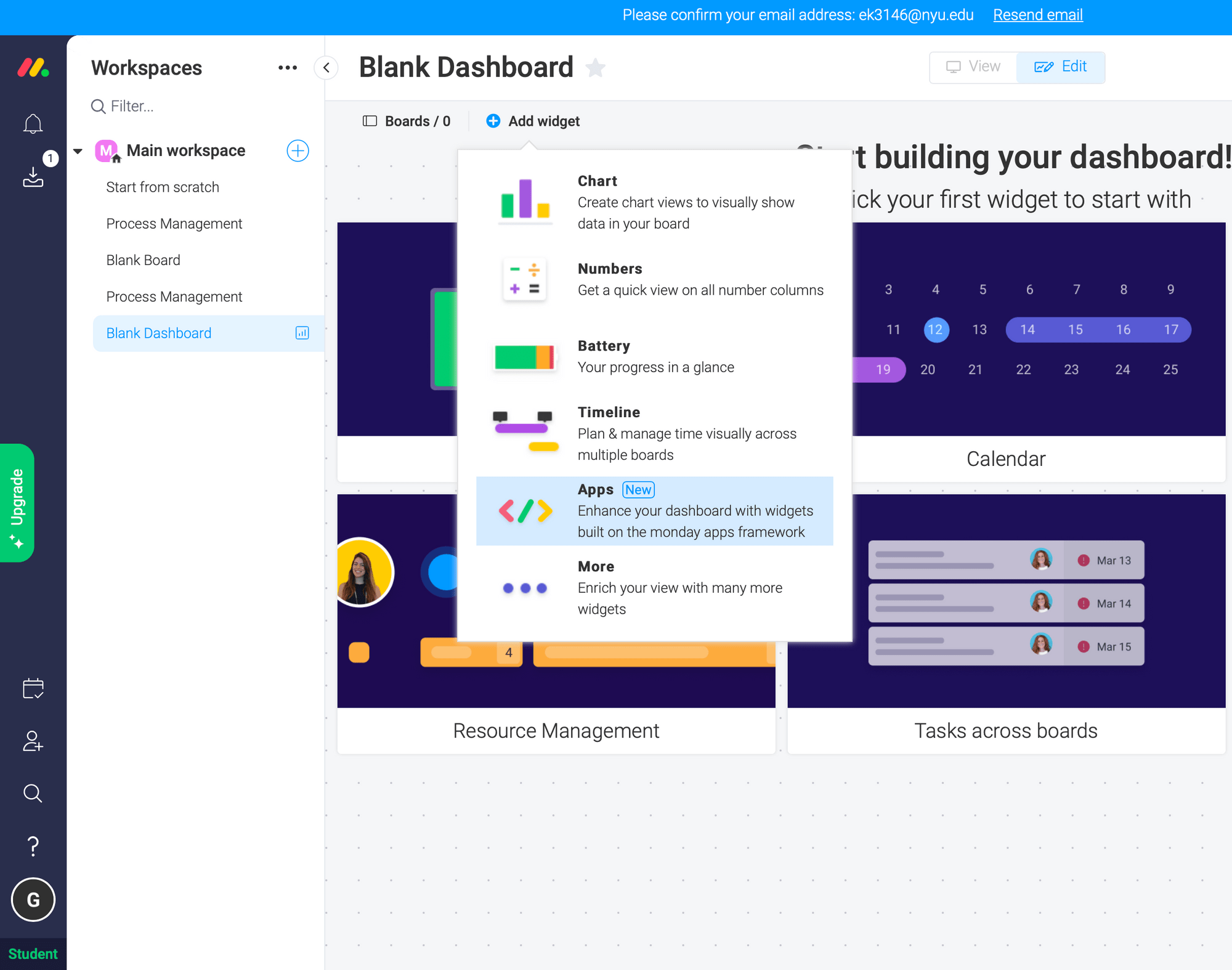Open help via the question mark icon
Screen dimensions: 1232x970
pyautogui.click(x=33, y=846)
